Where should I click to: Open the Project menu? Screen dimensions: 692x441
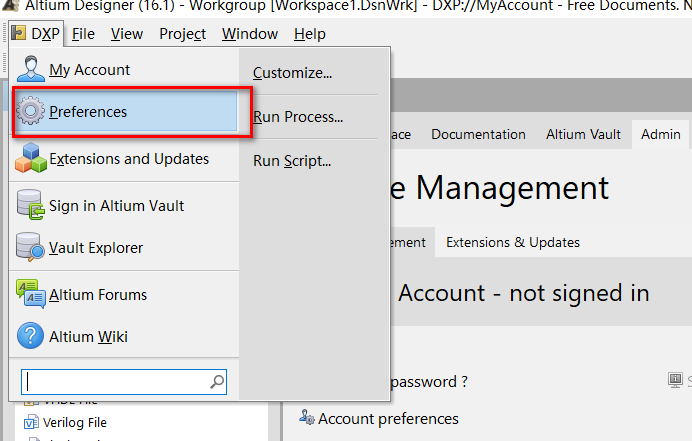[182, 34]
